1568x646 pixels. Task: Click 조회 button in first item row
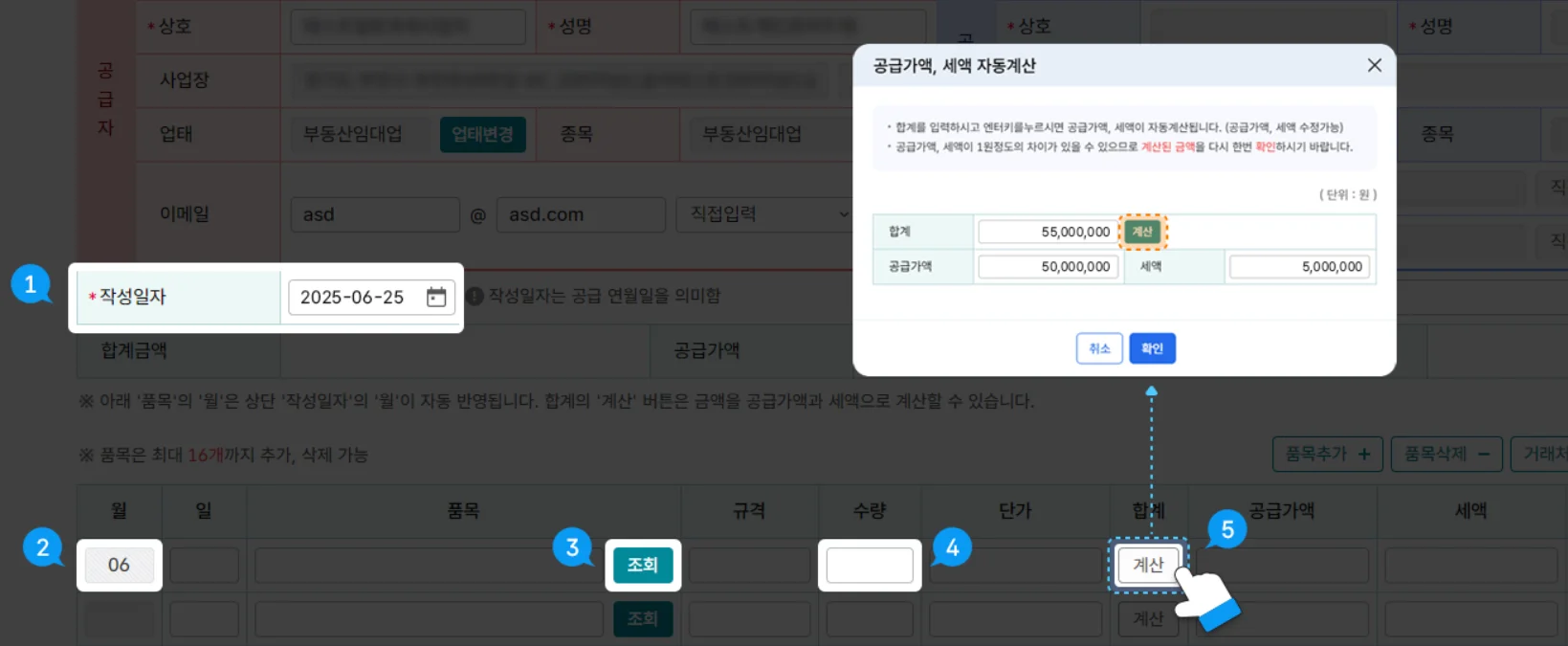642,566
